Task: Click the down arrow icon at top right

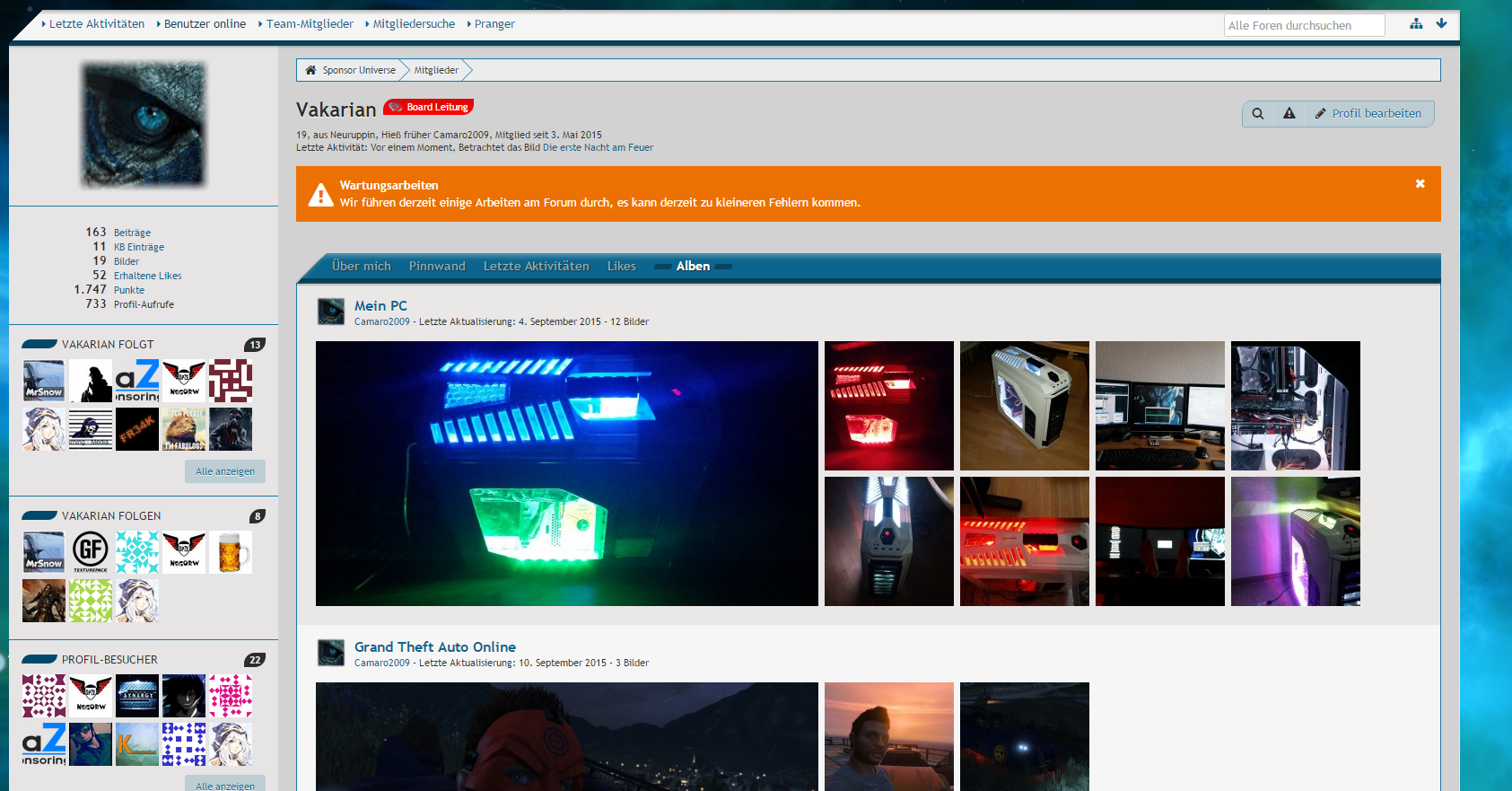Action: coord(1441,24)
